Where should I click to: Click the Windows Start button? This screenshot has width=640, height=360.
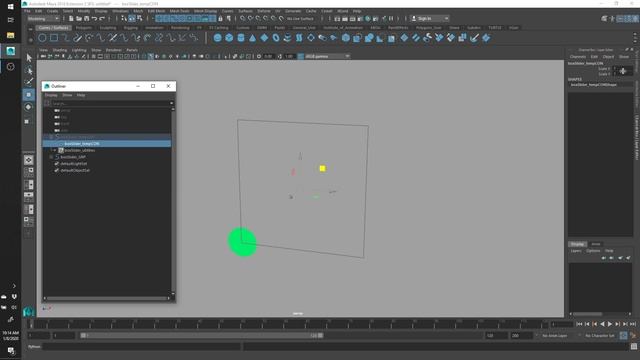coord(11,7)
